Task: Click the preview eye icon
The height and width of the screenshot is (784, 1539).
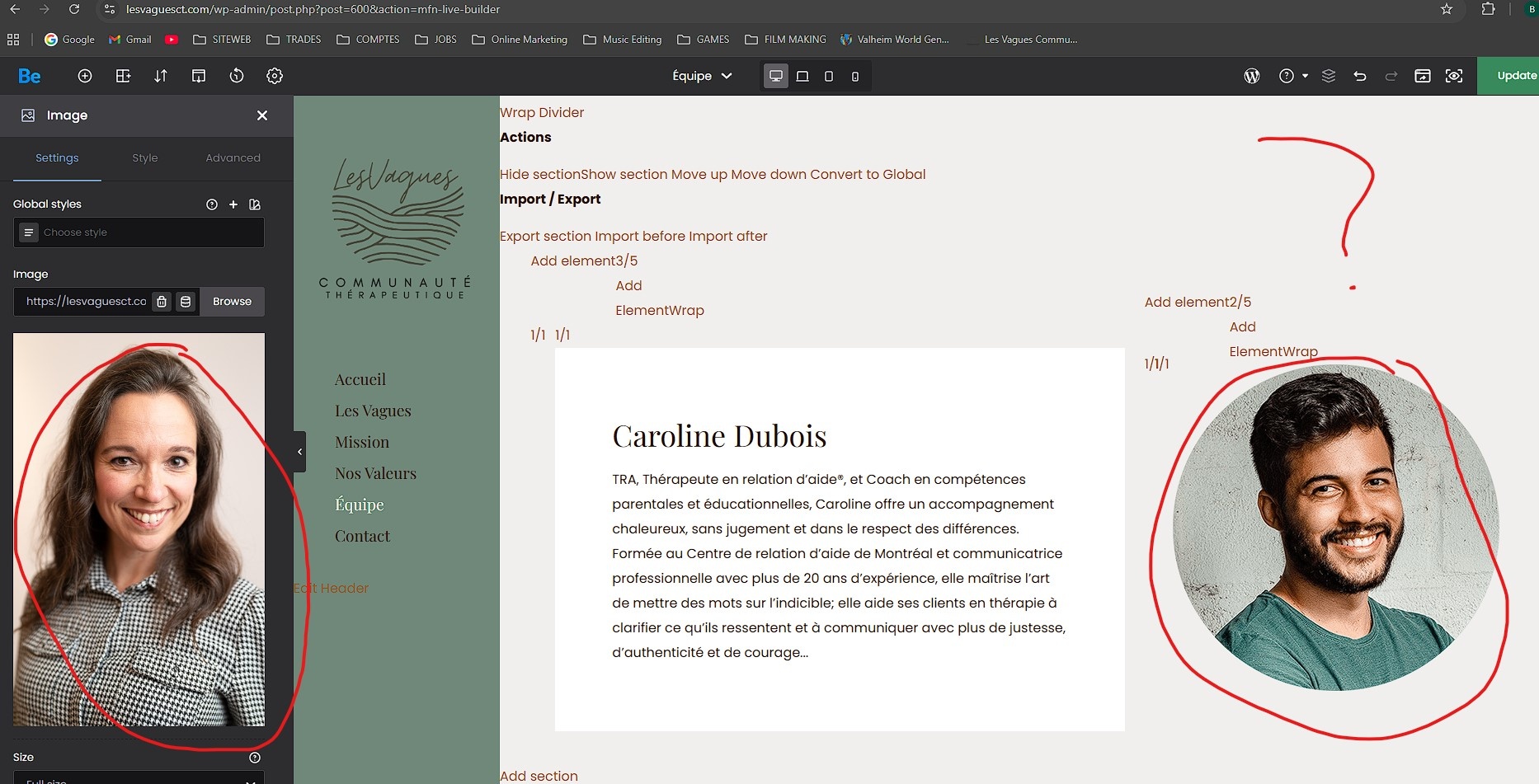Action: (x=1454, y=76)
